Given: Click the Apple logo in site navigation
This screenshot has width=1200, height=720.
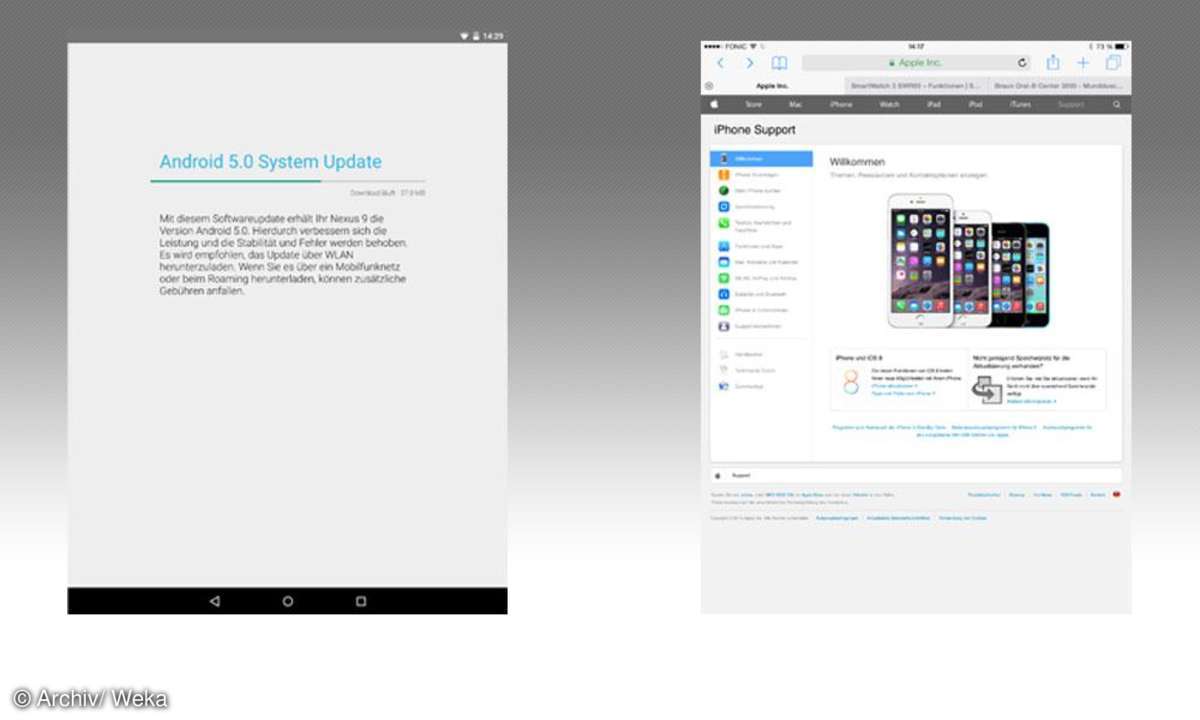Looking at the screenshot, I should point(715,104).
